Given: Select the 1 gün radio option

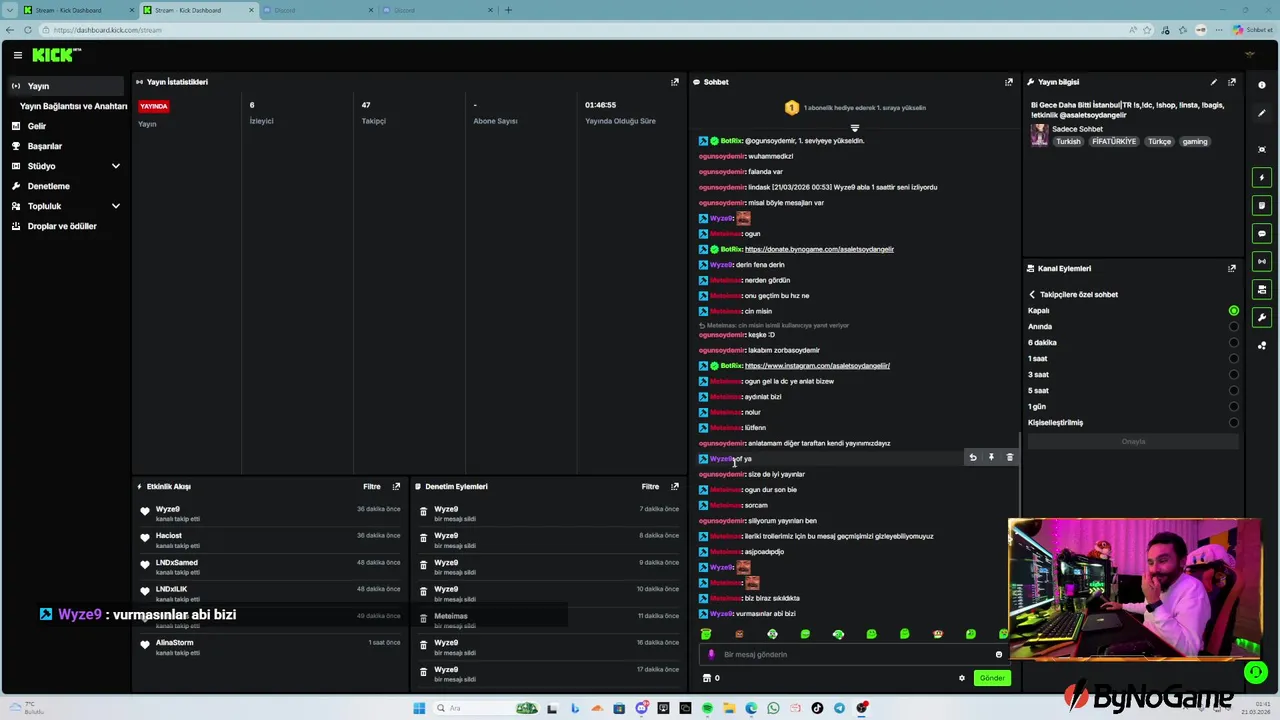Looking at the screenshot, I should pyautogui.click(x=1233, y=407).
